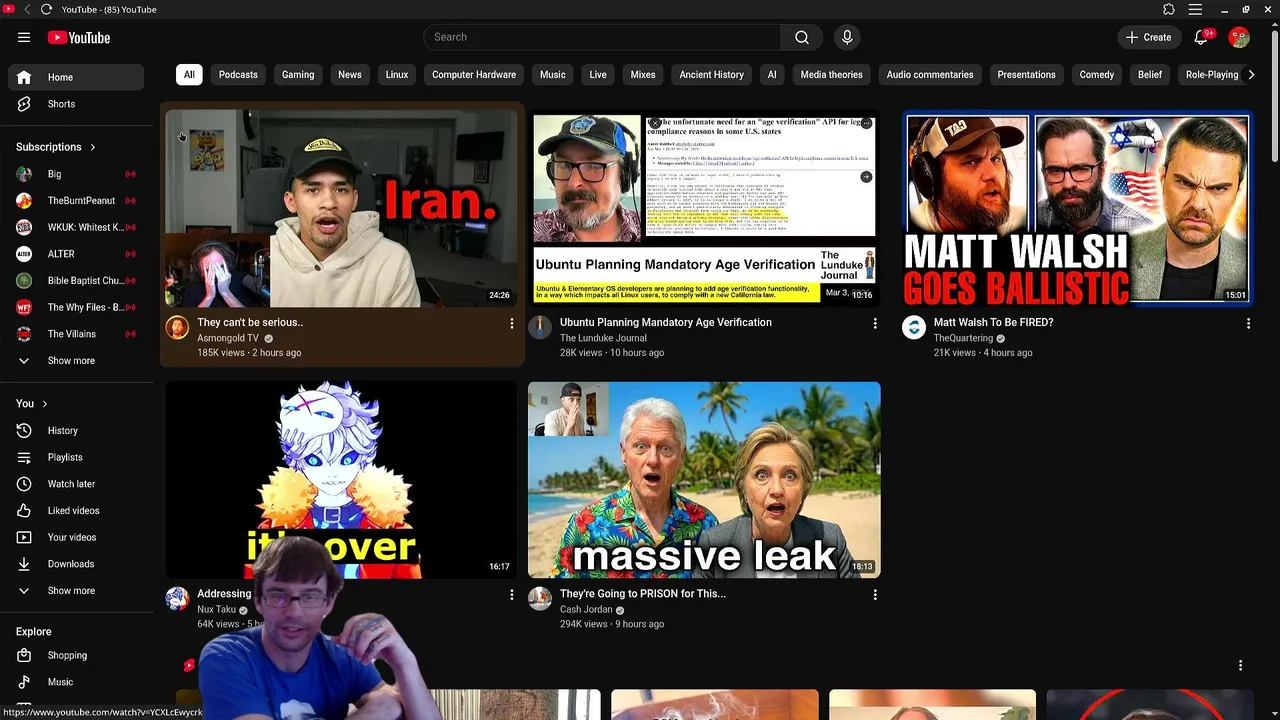Click the browser reload icon
The width and height of the screenshot is (1280, 720).
pos(46,9)
